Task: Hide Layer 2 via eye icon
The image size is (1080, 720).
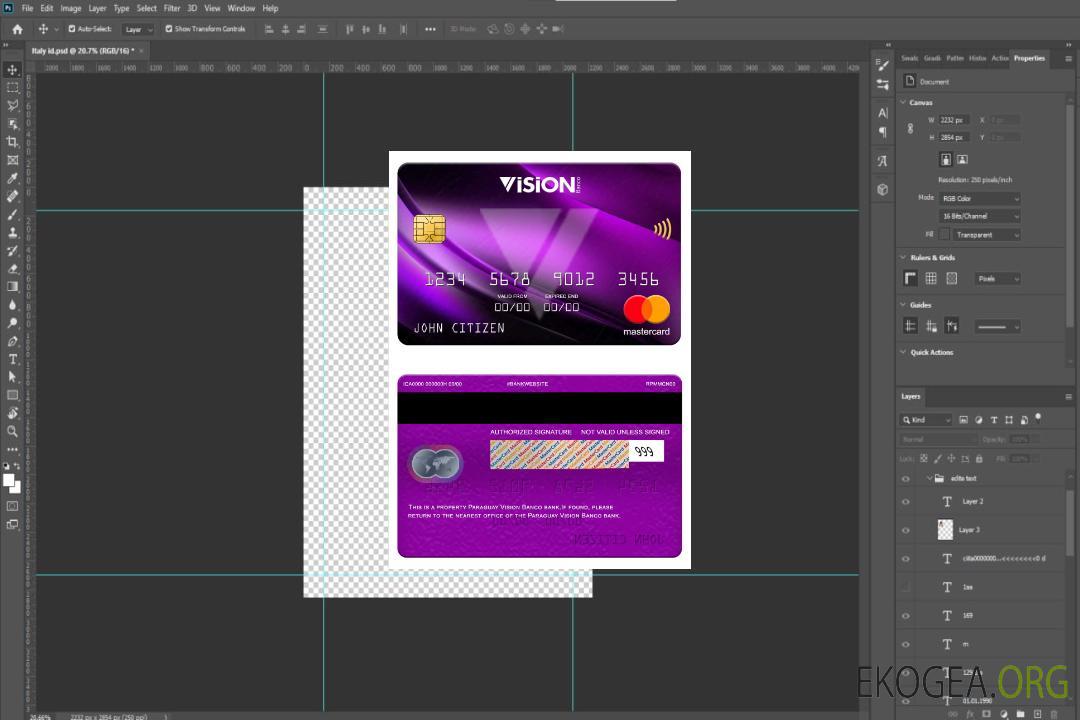Action: click(906, 502)
